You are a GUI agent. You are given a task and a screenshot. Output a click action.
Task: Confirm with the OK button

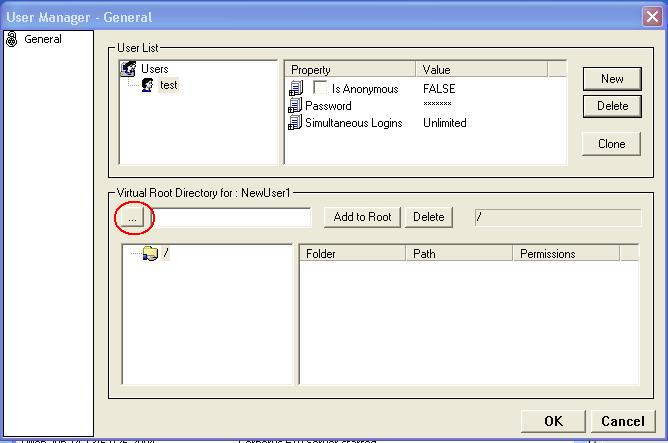553,421
